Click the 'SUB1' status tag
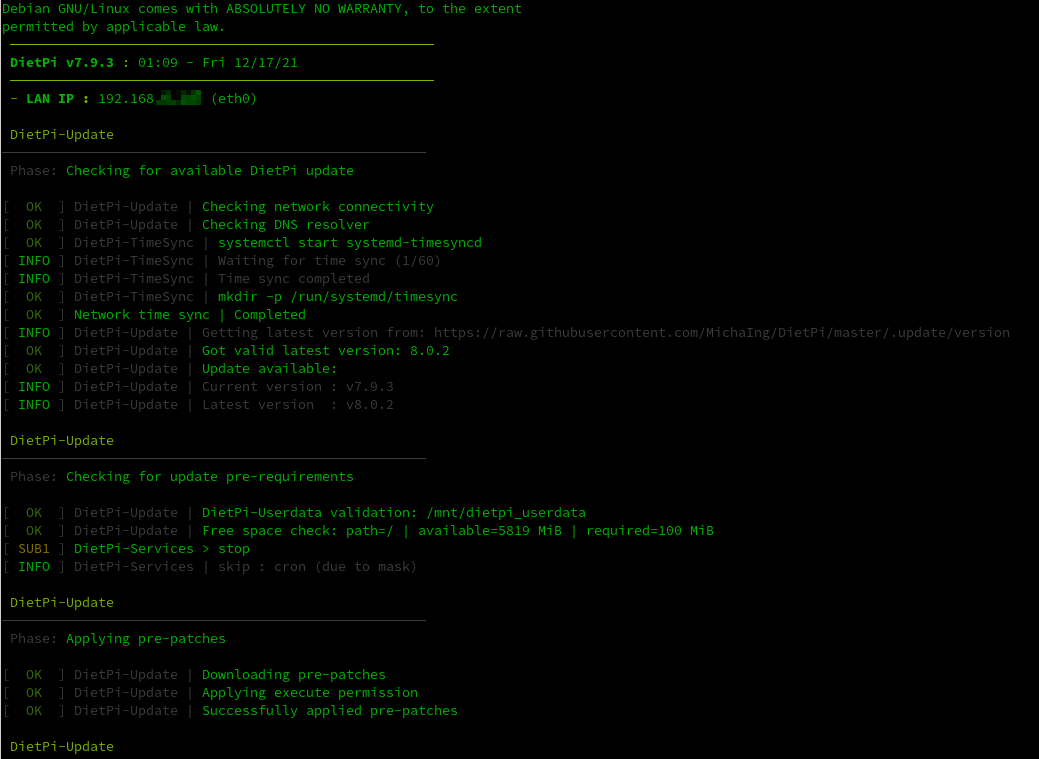 [34, 549]
